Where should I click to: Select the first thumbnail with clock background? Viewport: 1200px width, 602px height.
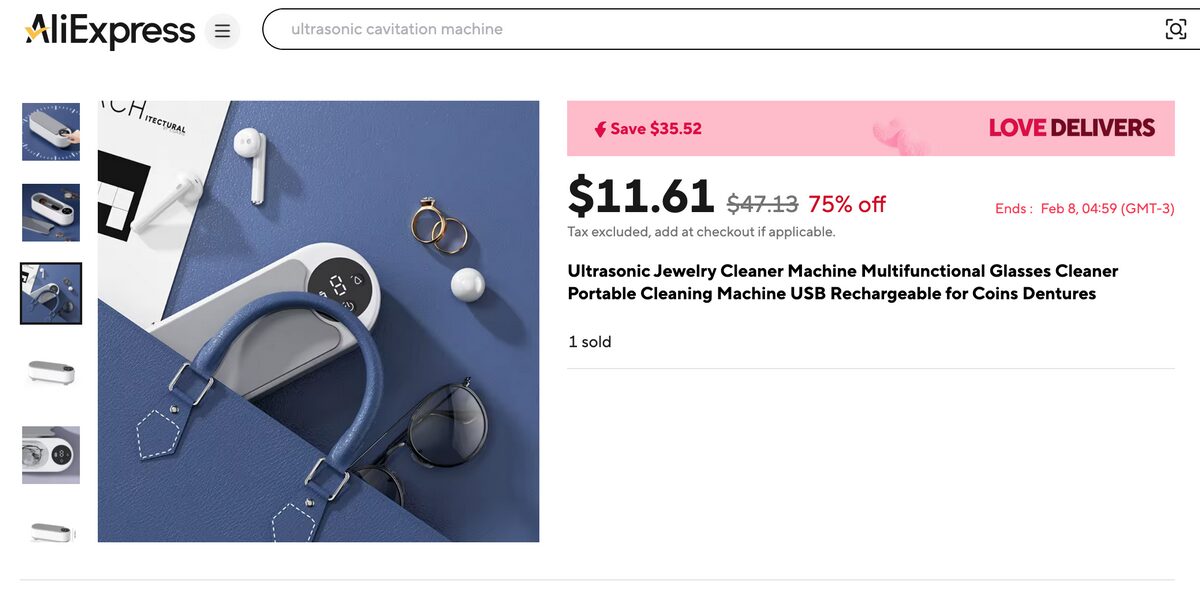click(x=51, y=131)
